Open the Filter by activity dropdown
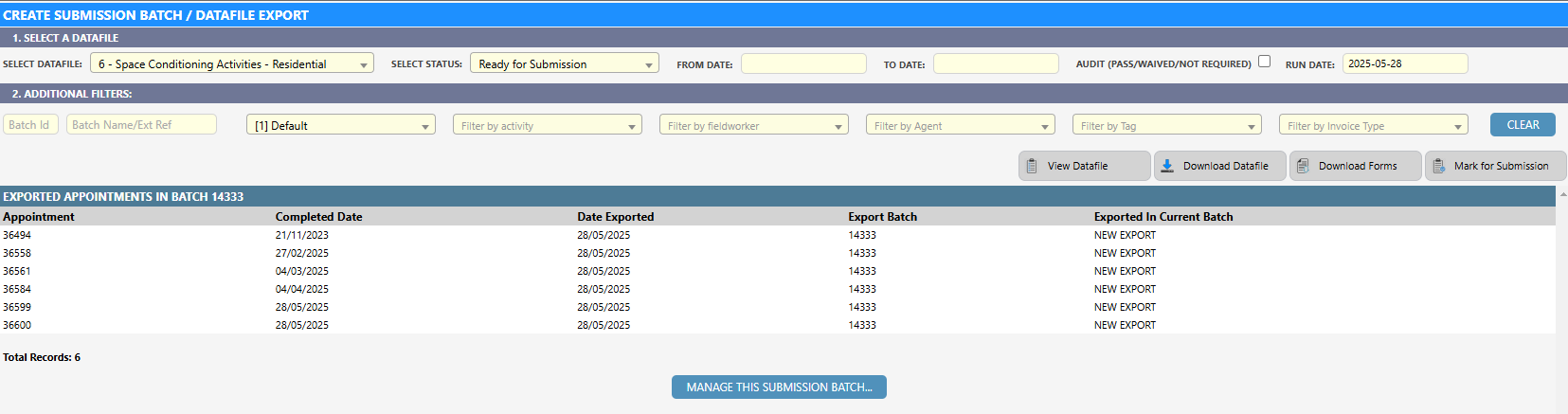The image size is (1568, 414). 547,125
